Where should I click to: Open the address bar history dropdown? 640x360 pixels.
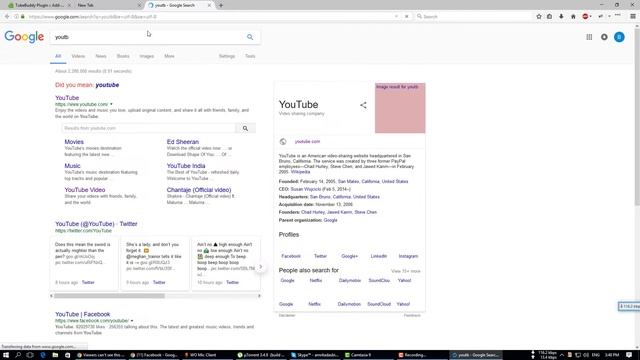click(x=396, y=16)
